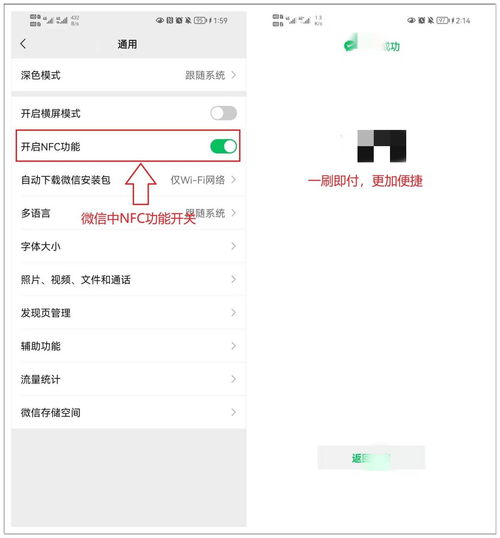Click the green WeChat pay success icon
Screen dimensions: 500x538
pyautogui.click(x=350, y=44)
